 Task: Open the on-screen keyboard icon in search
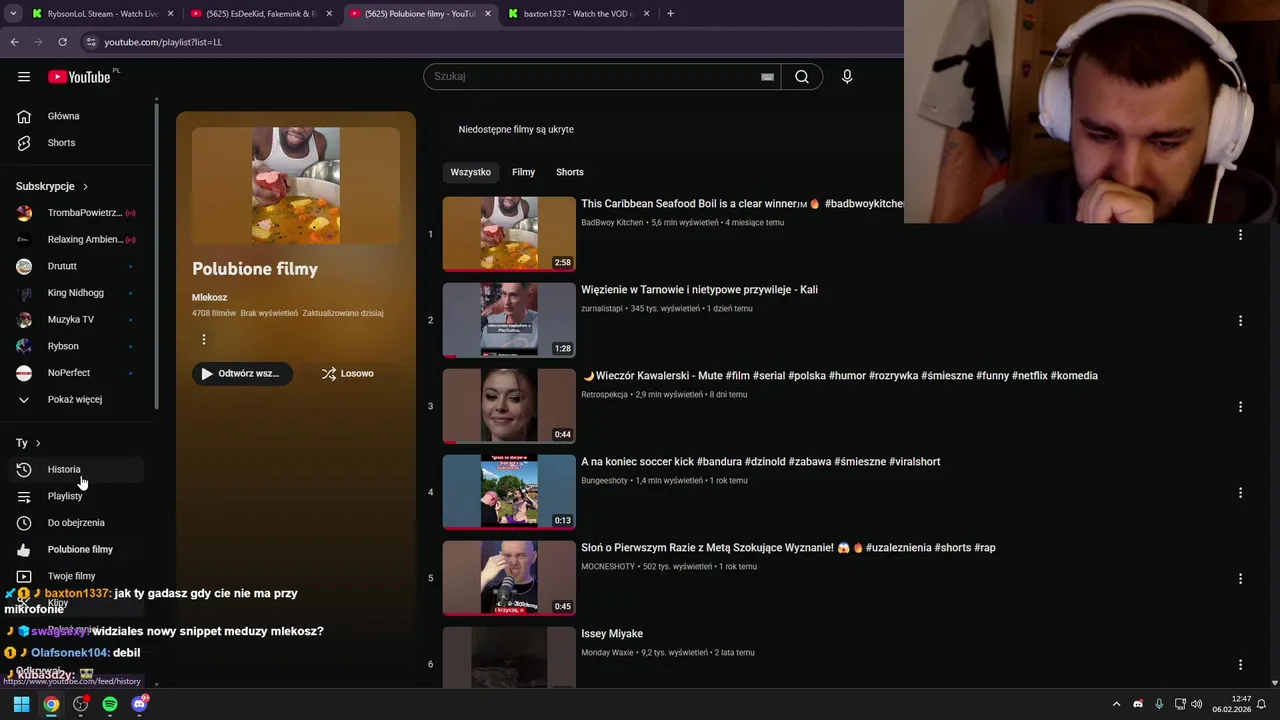click(x=767, y=77)
